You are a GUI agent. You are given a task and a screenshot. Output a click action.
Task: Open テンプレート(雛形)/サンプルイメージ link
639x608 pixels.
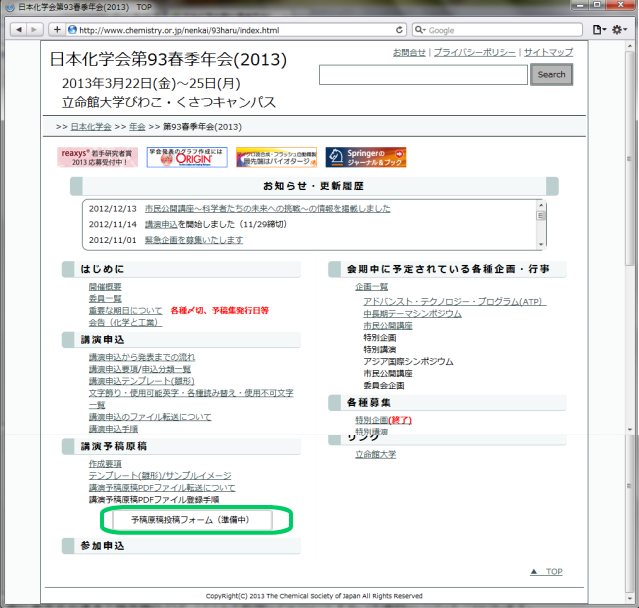click(160, 476)
